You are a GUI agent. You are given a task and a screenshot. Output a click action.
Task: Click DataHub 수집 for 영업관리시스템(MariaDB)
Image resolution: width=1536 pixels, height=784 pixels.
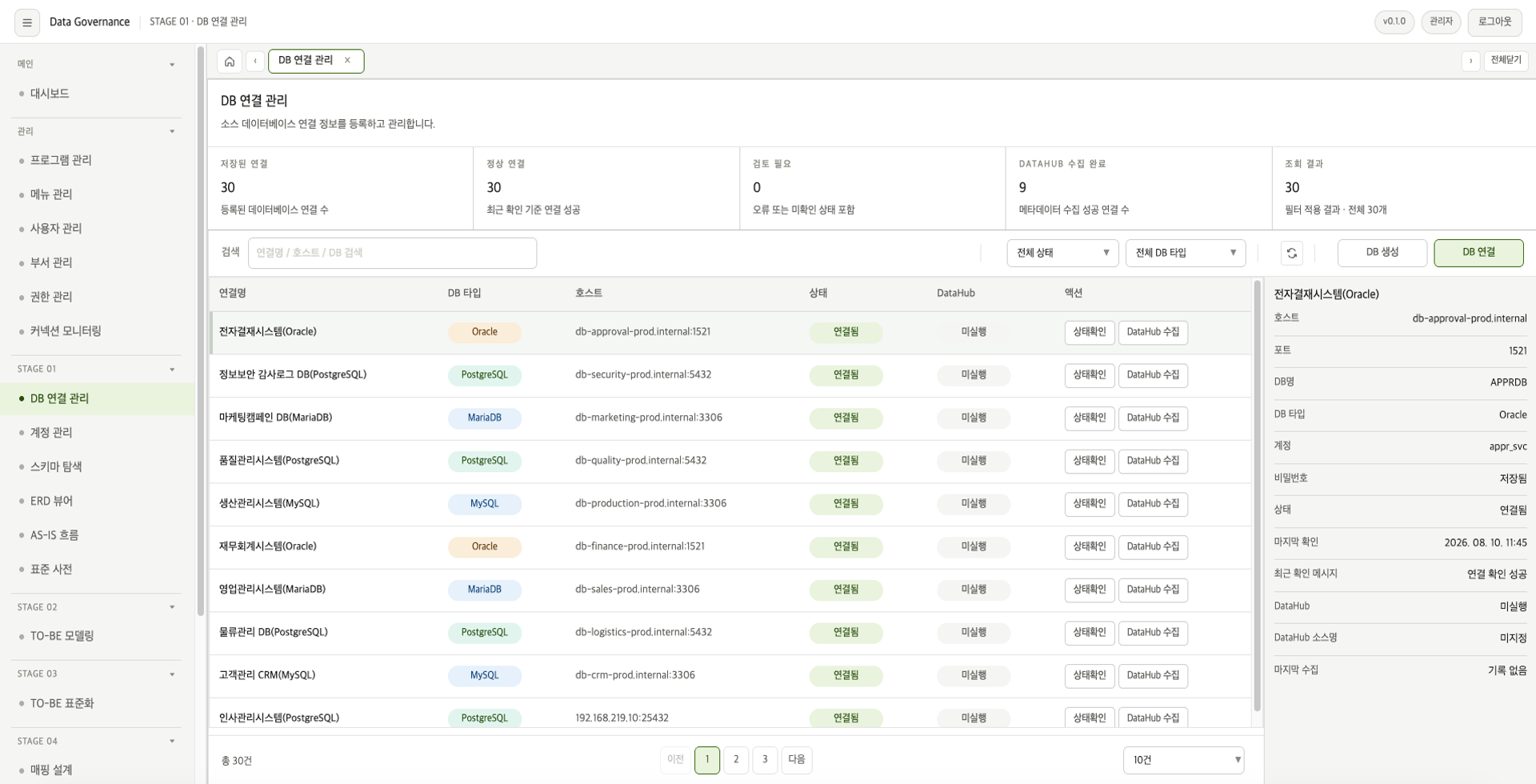click(1153, 590)
